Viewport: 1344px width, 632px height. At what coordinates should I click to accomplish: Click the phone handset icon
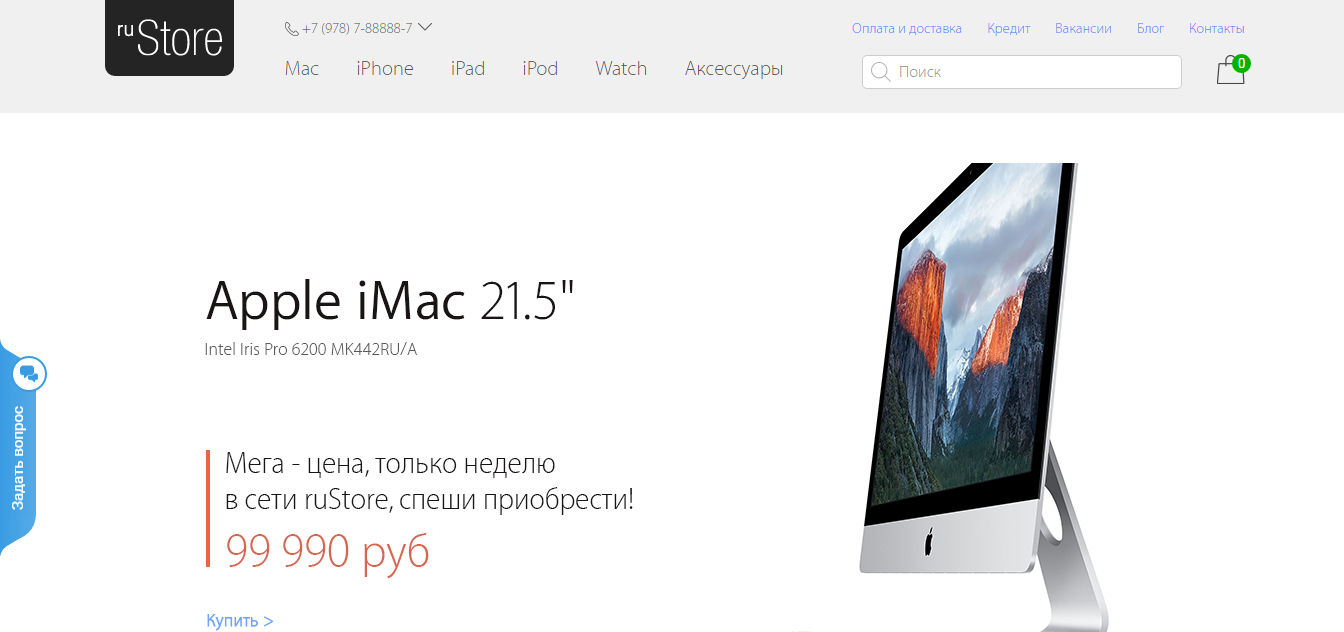click(x=291, y=29)
